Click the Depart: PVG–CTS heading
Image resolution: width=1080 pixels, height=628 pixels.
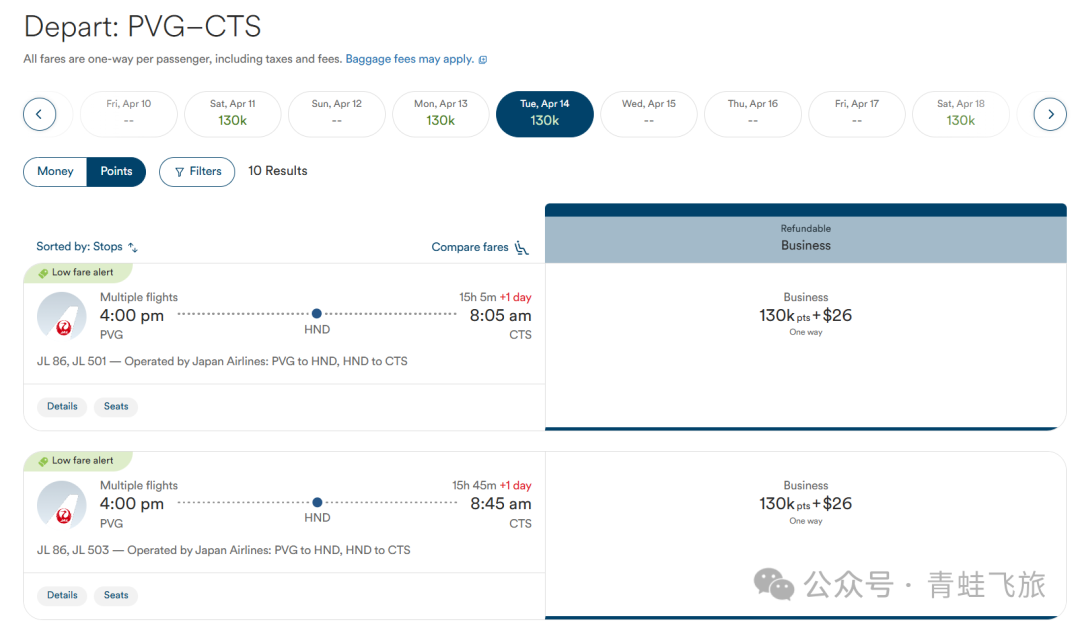point(143,27)
